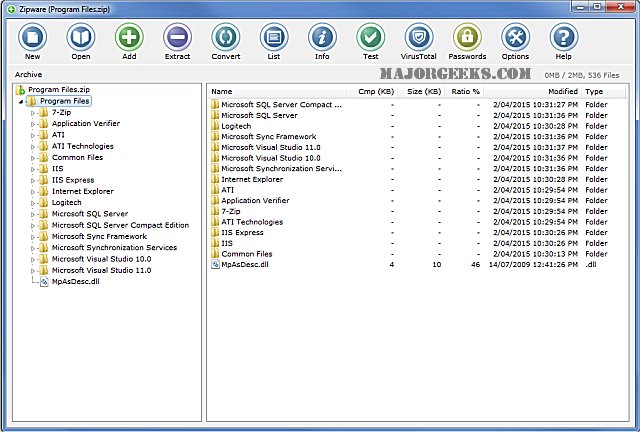Click the MpAsDesc.dll file icon in tree
The height and width of the screenshot is (432, 640).
44,281
